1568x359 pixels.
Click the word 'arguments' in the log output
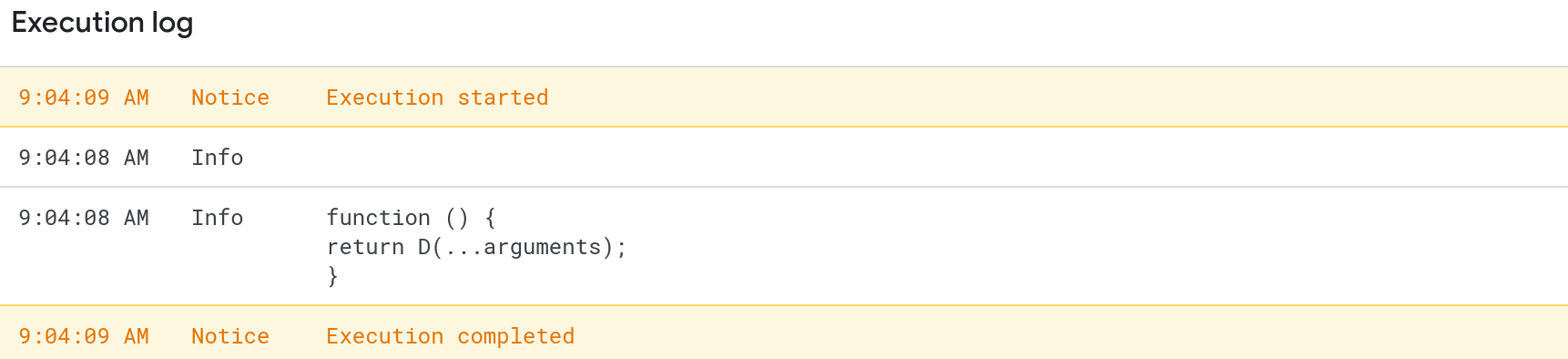(543, 247)
